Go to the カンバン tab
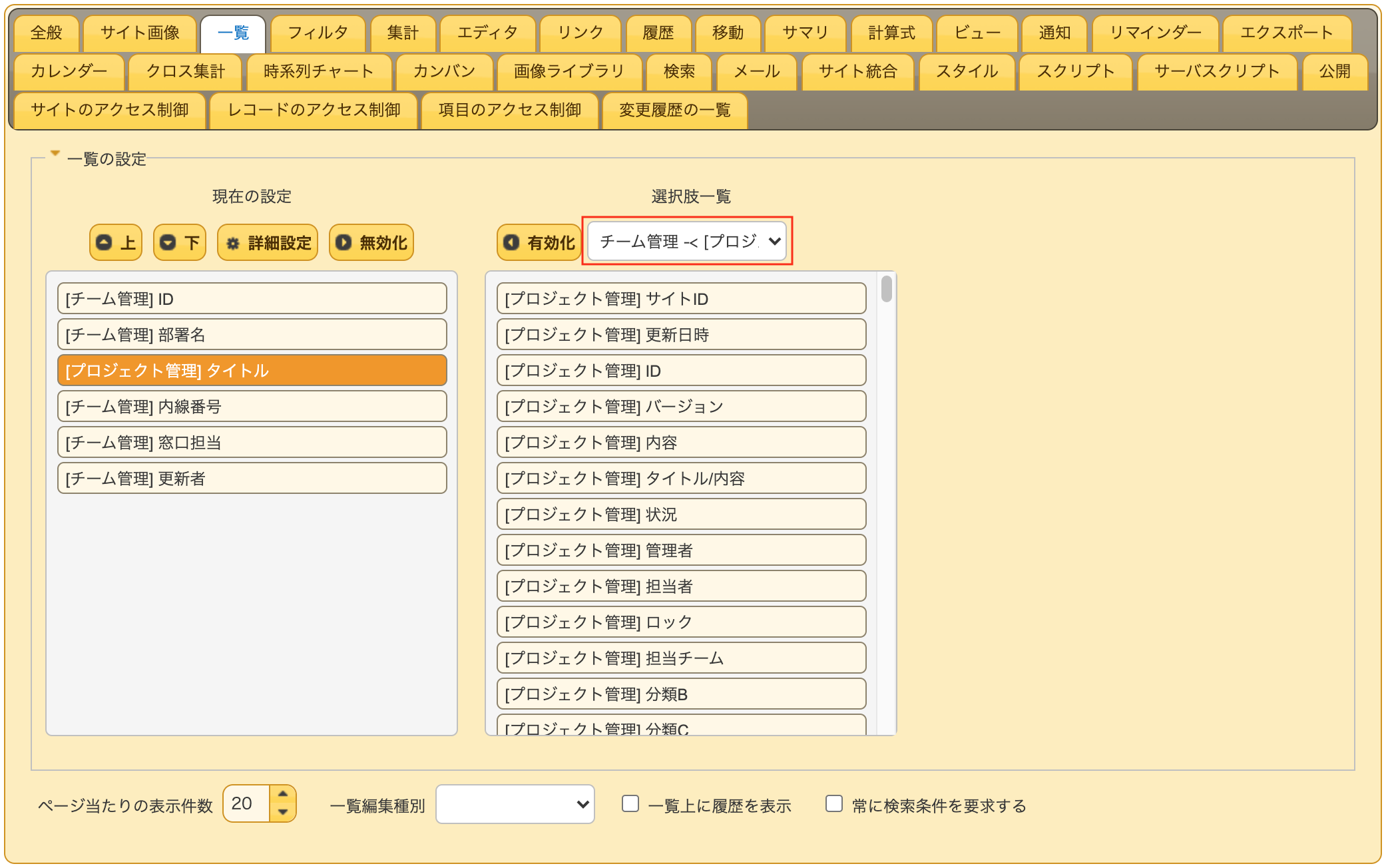 click(445, 72)
